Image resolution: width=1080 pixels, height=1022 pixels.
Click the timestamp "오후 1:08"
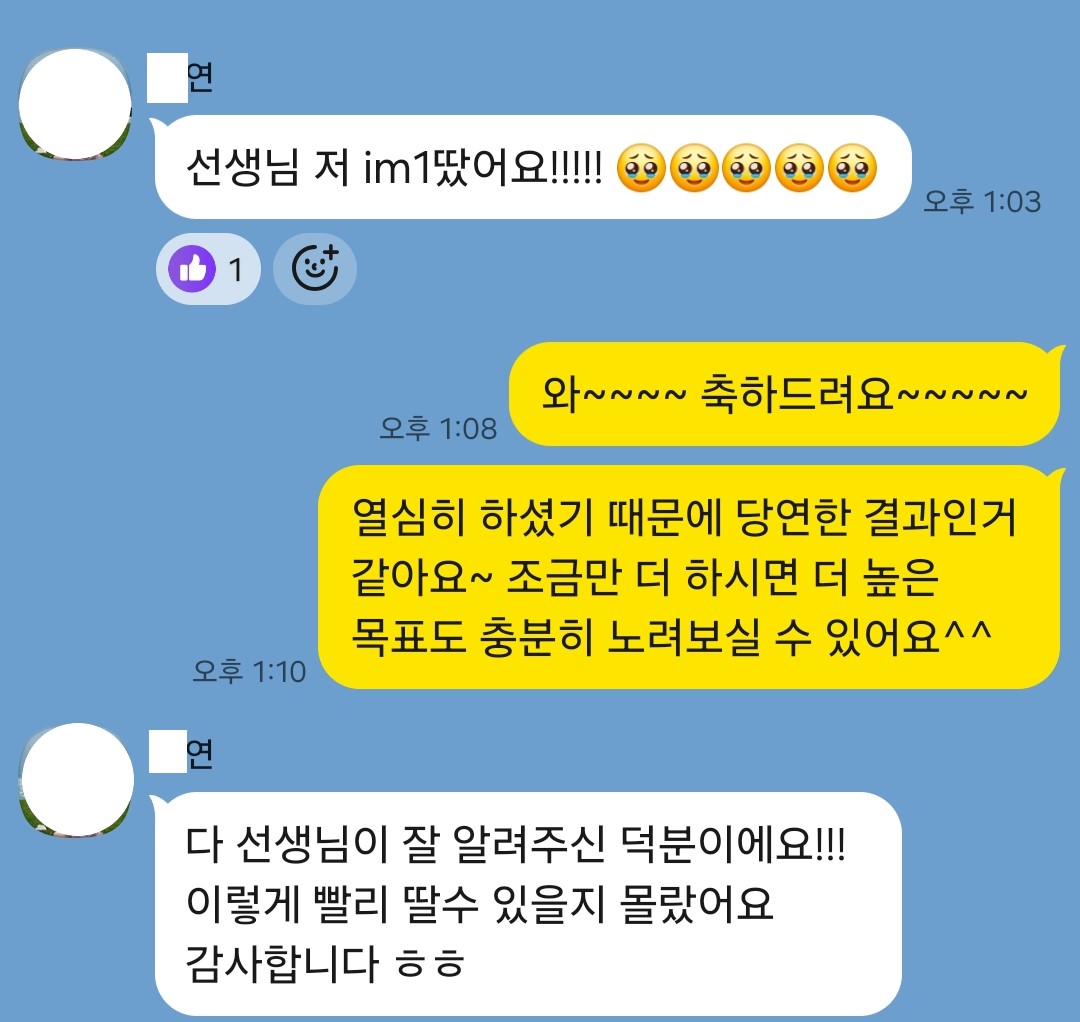click(x=438, y=428)
